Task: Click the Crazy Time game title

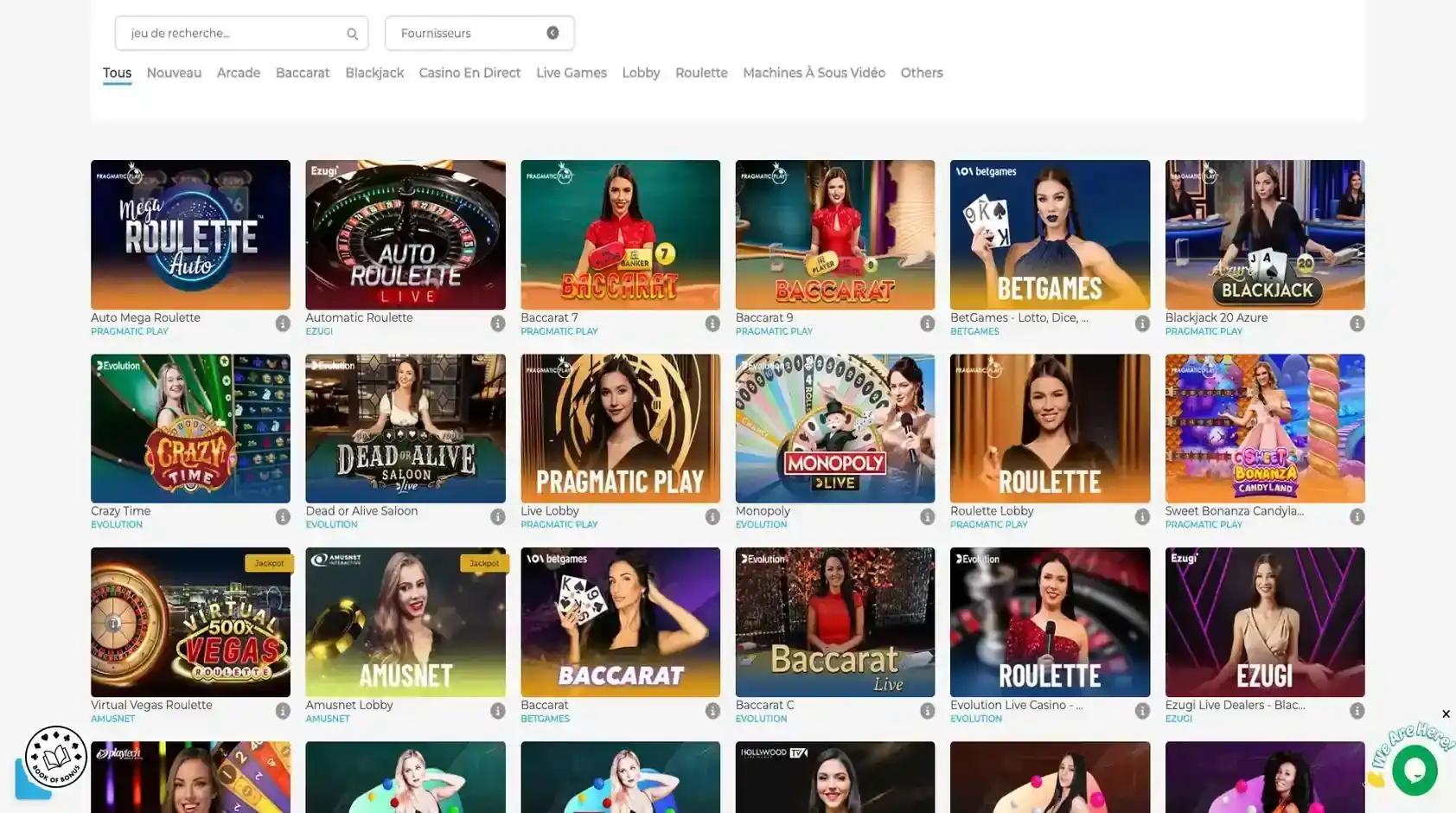Action: pyautogui.click(x=120, y=511)
